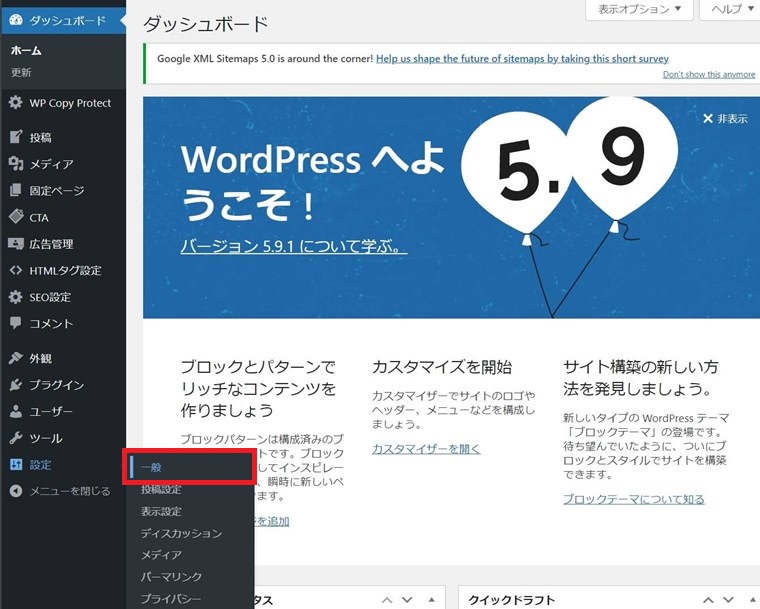Click the 外観 menu label
This screenshot has height=609, width=760.
pos(40,358)
